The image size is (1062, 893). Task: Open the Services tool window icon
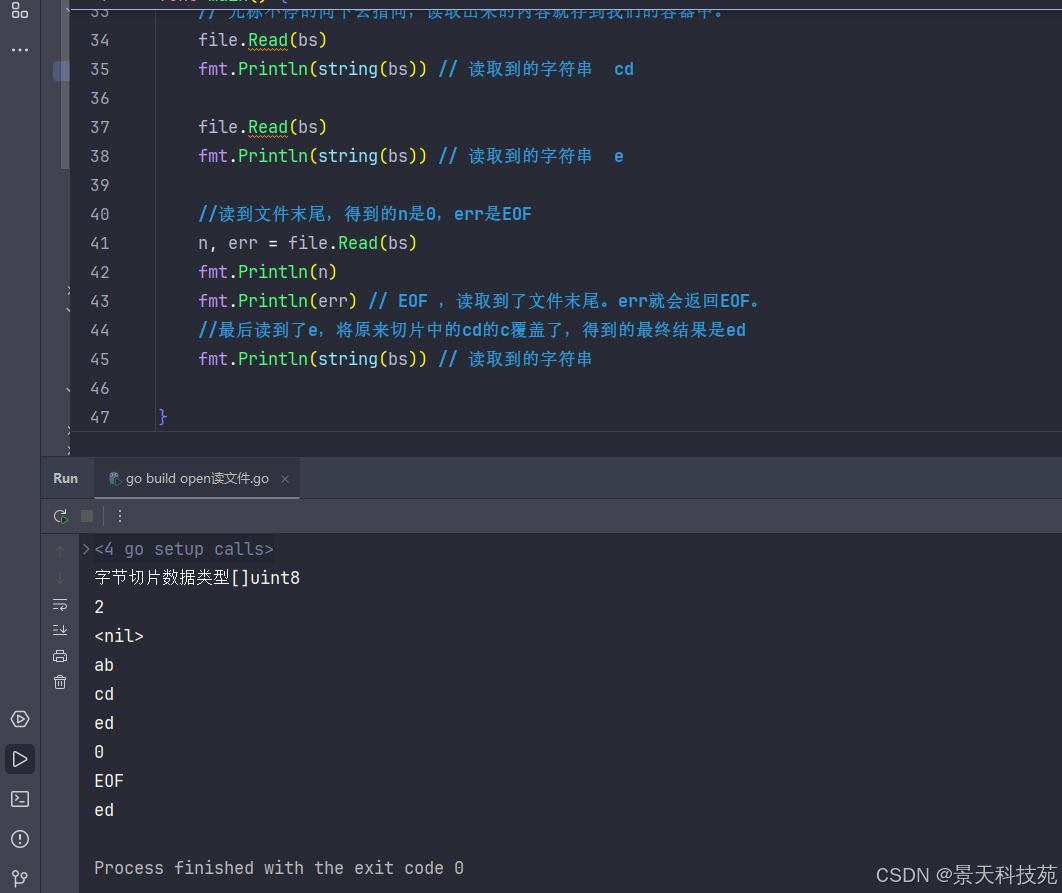point(20,719)
